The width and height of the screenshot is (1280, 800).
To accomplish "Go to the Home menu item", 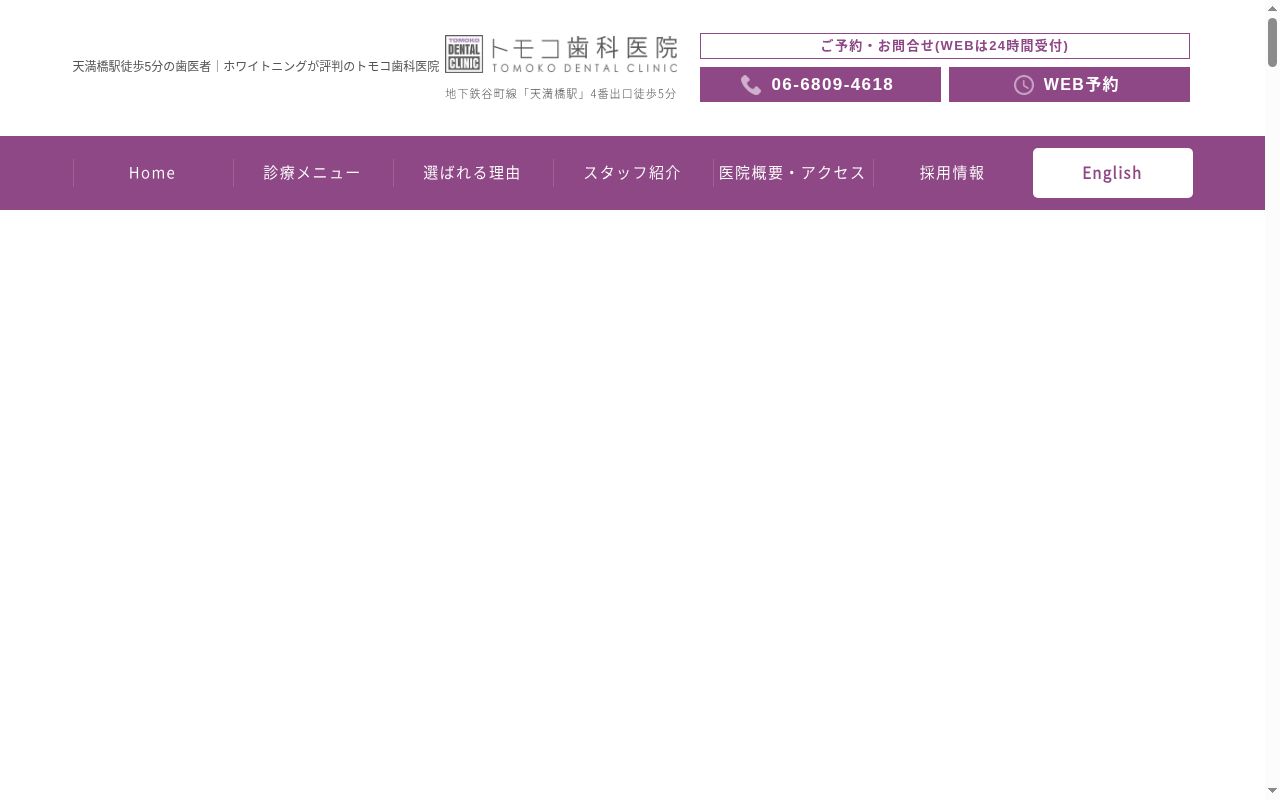I will coord(152,173).
